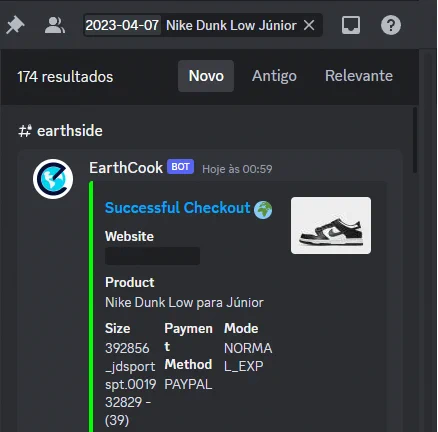Click the Hoje às 00:59 timestamp
The width and height of the screenshot is (438, 432).
(x=237, y=169)
